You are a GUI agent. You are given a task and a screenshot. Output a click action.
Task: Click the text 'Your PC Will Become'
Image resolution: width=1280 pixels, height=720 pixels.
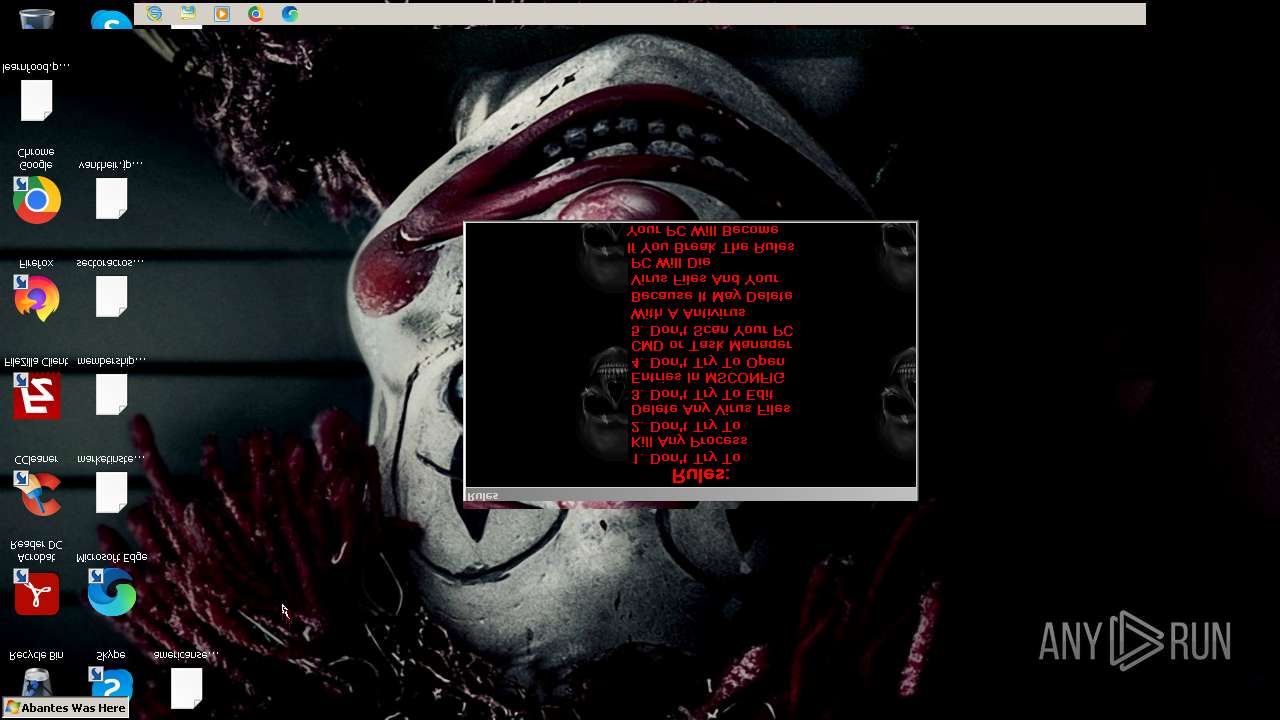(x=703, y=230)
